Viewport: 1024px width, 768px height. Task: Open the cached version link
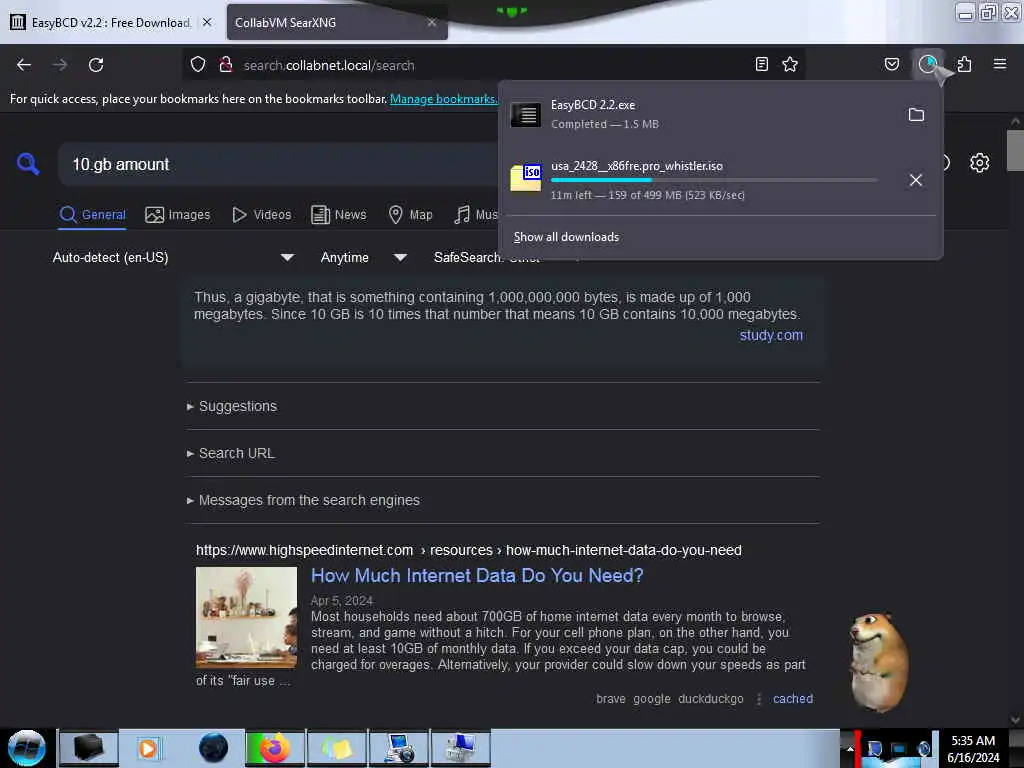coord(793,699)
